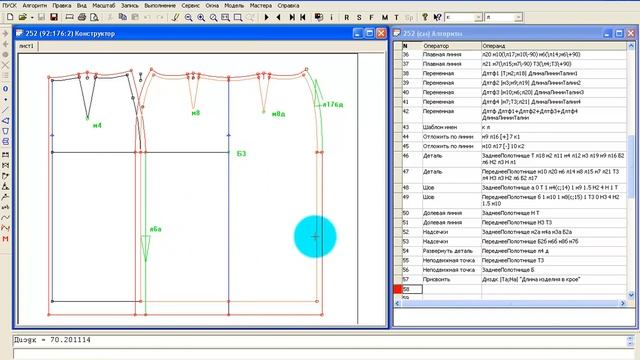640x360 pixels.
Task: Open the Мастера menu
Action: 260,6
